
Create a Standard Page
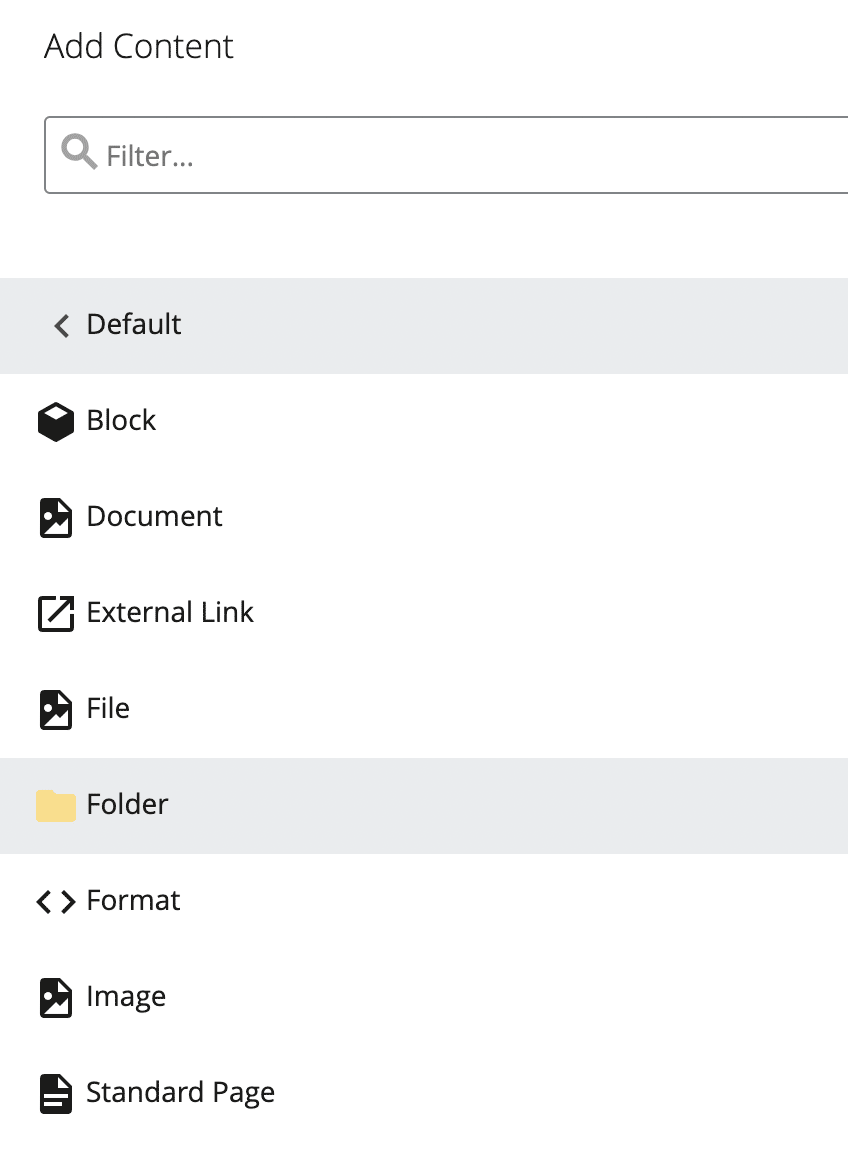(181, 1092)
